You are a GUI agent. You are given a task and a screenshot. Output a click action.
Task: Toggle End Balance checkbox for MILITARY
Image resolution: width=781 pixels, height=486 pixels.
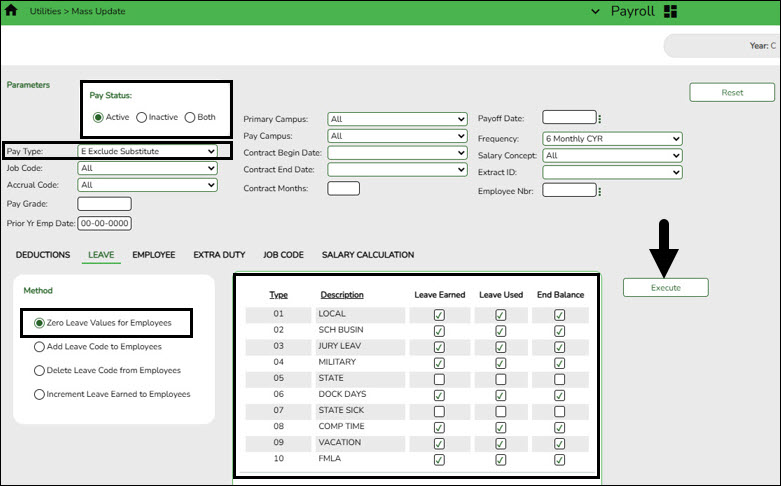point(559,363)
